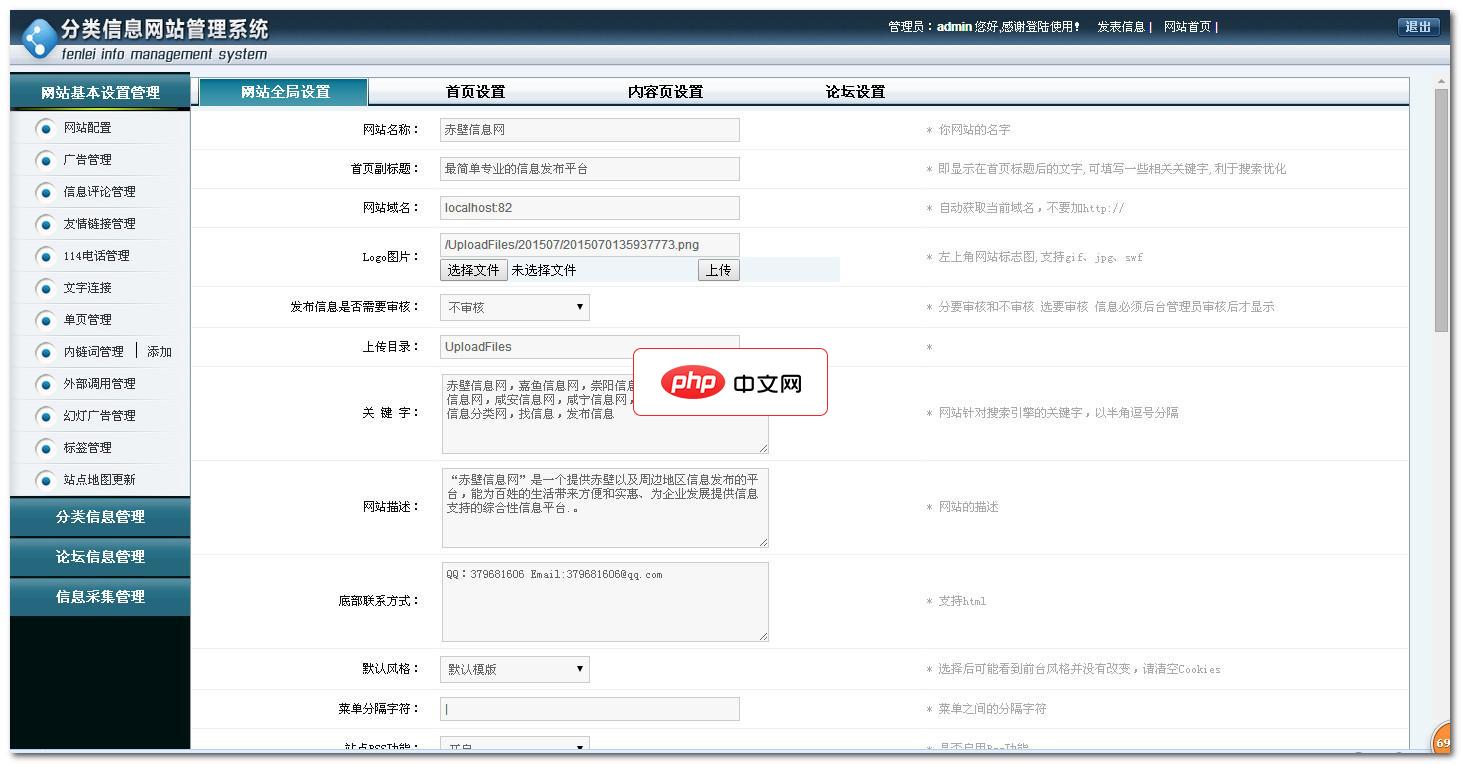The image size is (1461, 764).
Task: Open 单页管理 in sidebar
Action: click(x=87, y=319)
